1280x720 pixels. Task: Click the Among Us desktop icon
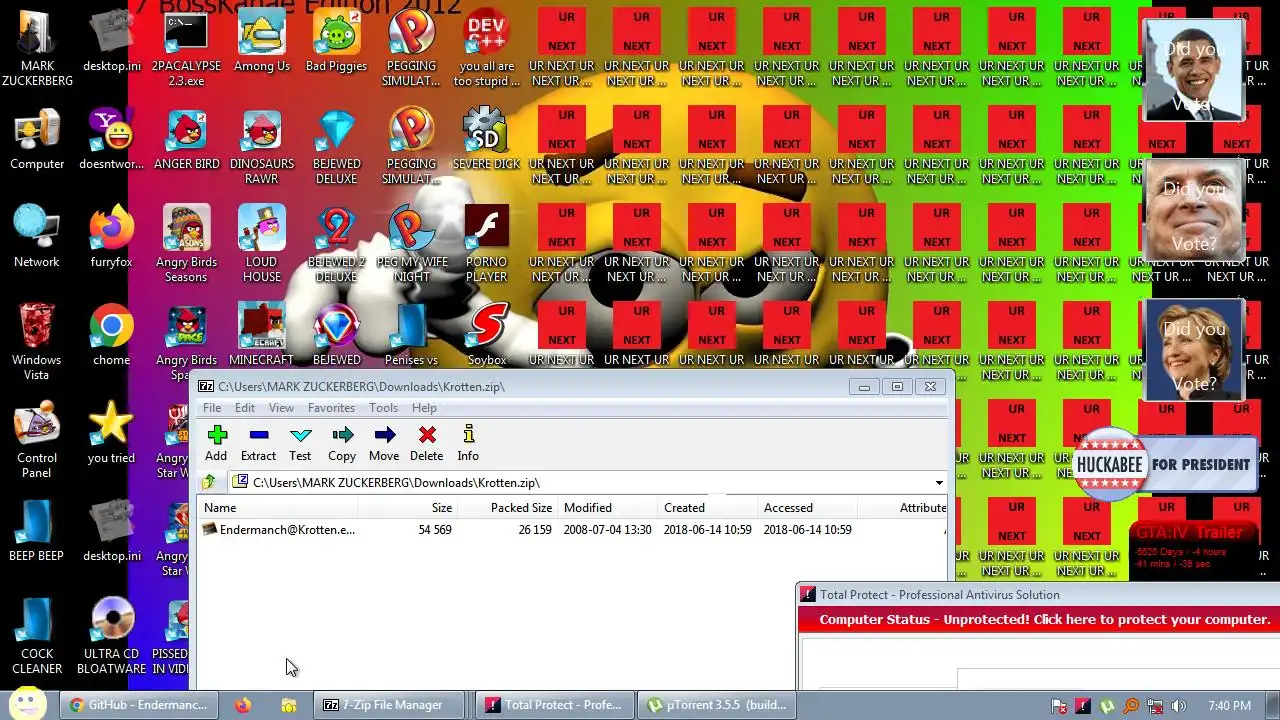click(x=262, y=41)
